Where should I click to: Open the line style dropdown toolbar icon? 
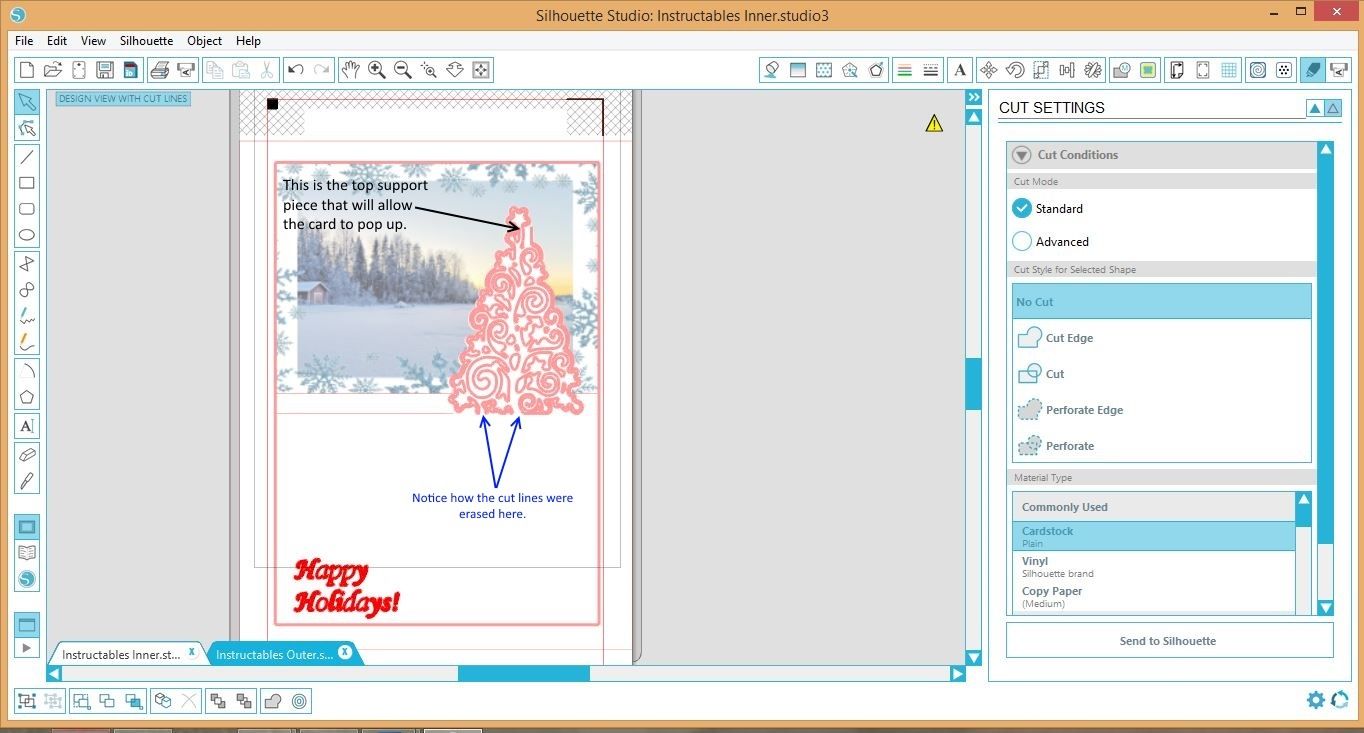pyautogui.click(x=930, y=70)
